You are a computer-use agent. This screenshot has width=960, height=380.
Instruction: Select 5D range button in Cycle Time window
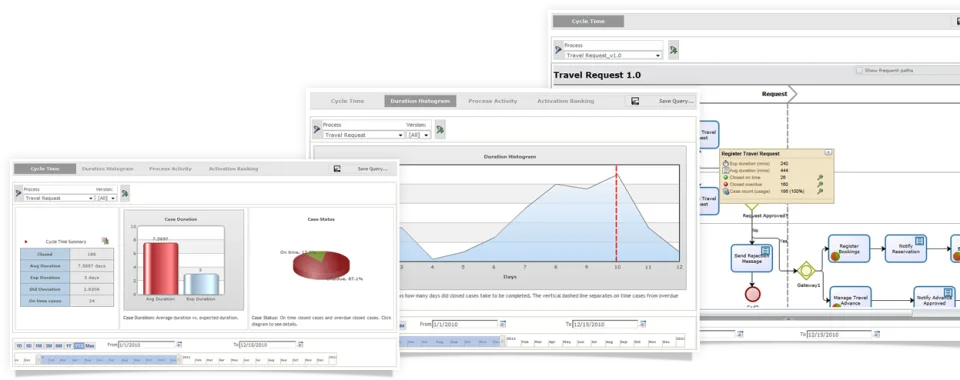point(29,346)
